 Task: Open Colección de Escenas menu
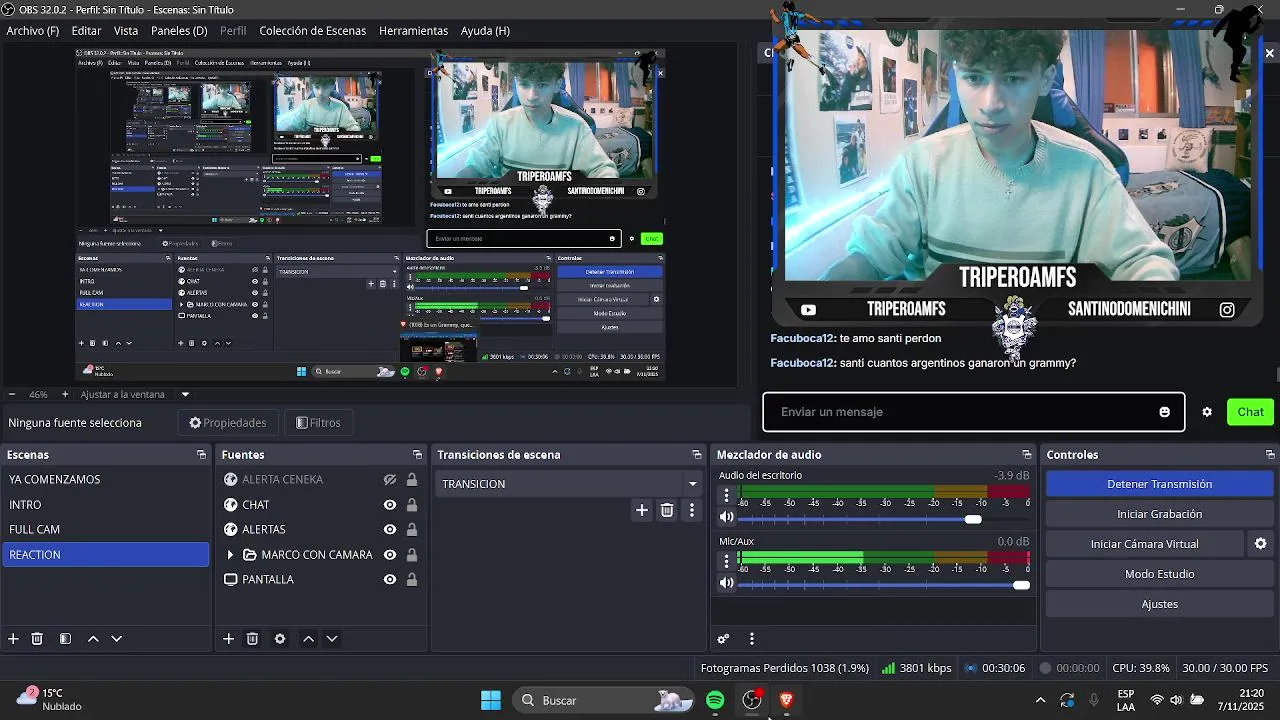[x=313, y=31]
